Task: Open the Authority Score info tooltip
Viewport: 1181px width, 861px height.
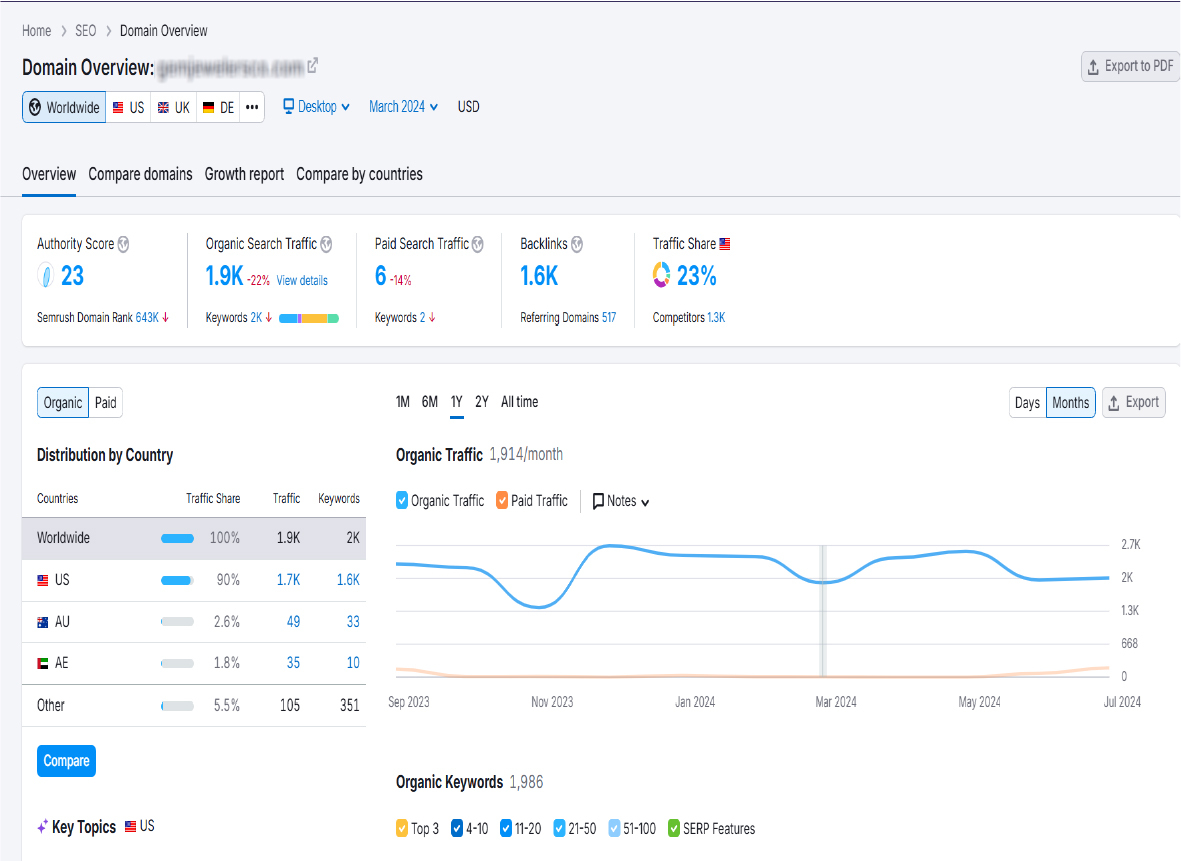Action: [125, 243]
